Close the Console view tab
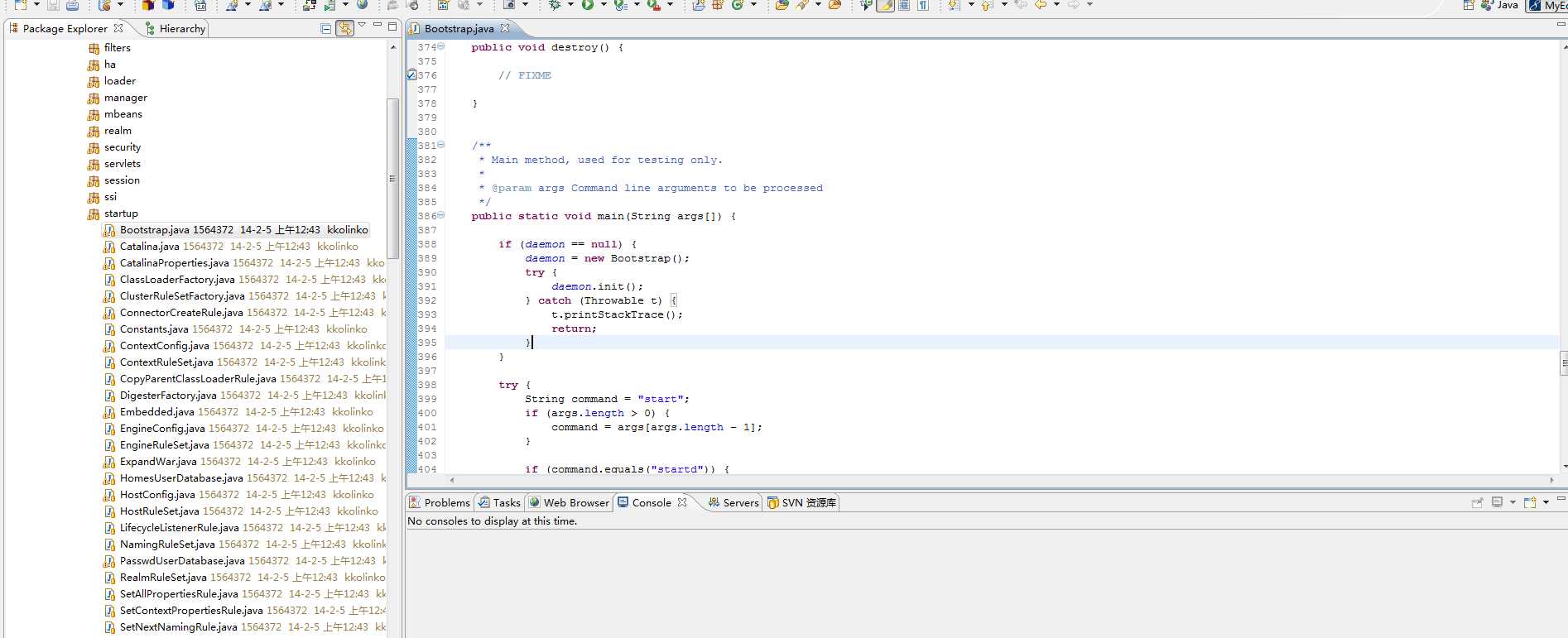Screen dimensions: 1568x638 (x=682, y=502)
